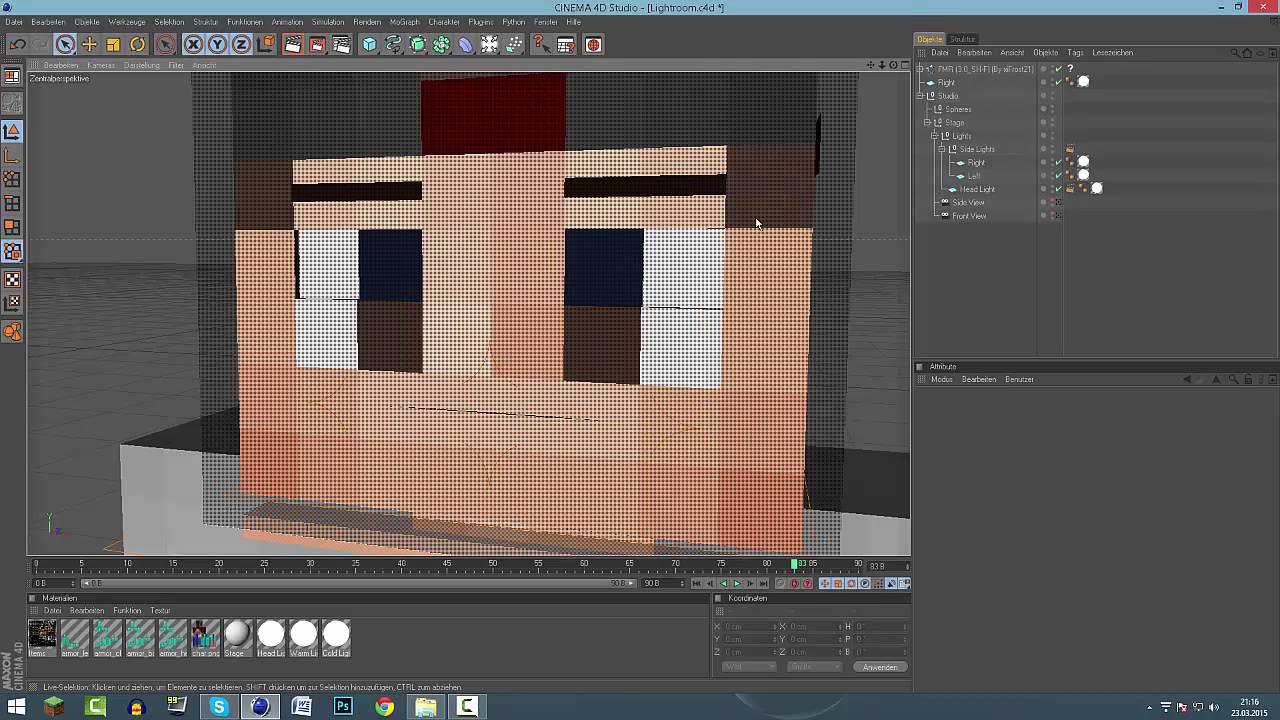This screenshot has width=1280, height=720.
Task: Enable the Texture checker mode in left sidebar
Action: 12,279
